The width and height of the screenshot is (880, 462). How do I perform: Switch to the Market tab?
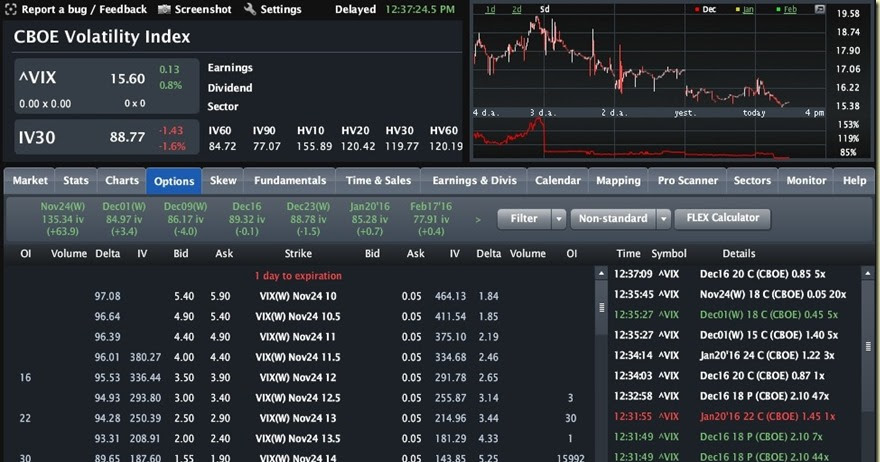30,181
